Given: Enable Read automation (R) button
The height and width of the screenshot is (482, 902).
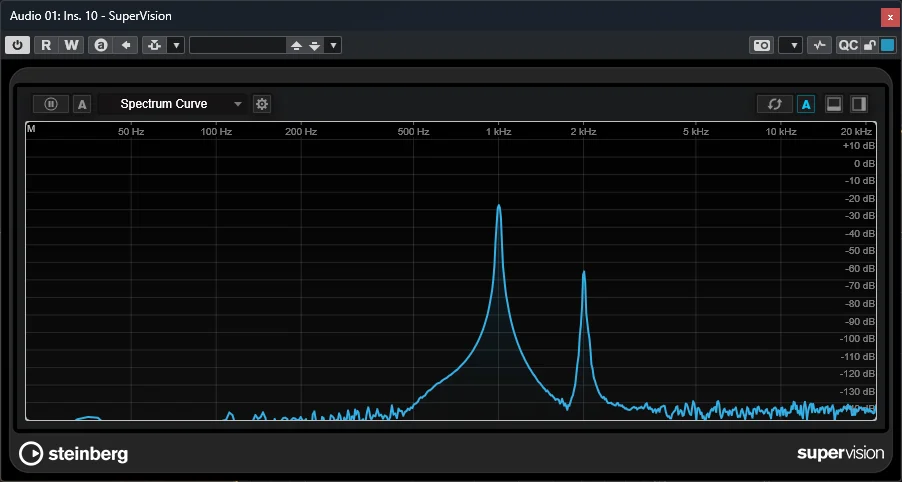Looking at the screenshot, I should [x=46, y=45].
